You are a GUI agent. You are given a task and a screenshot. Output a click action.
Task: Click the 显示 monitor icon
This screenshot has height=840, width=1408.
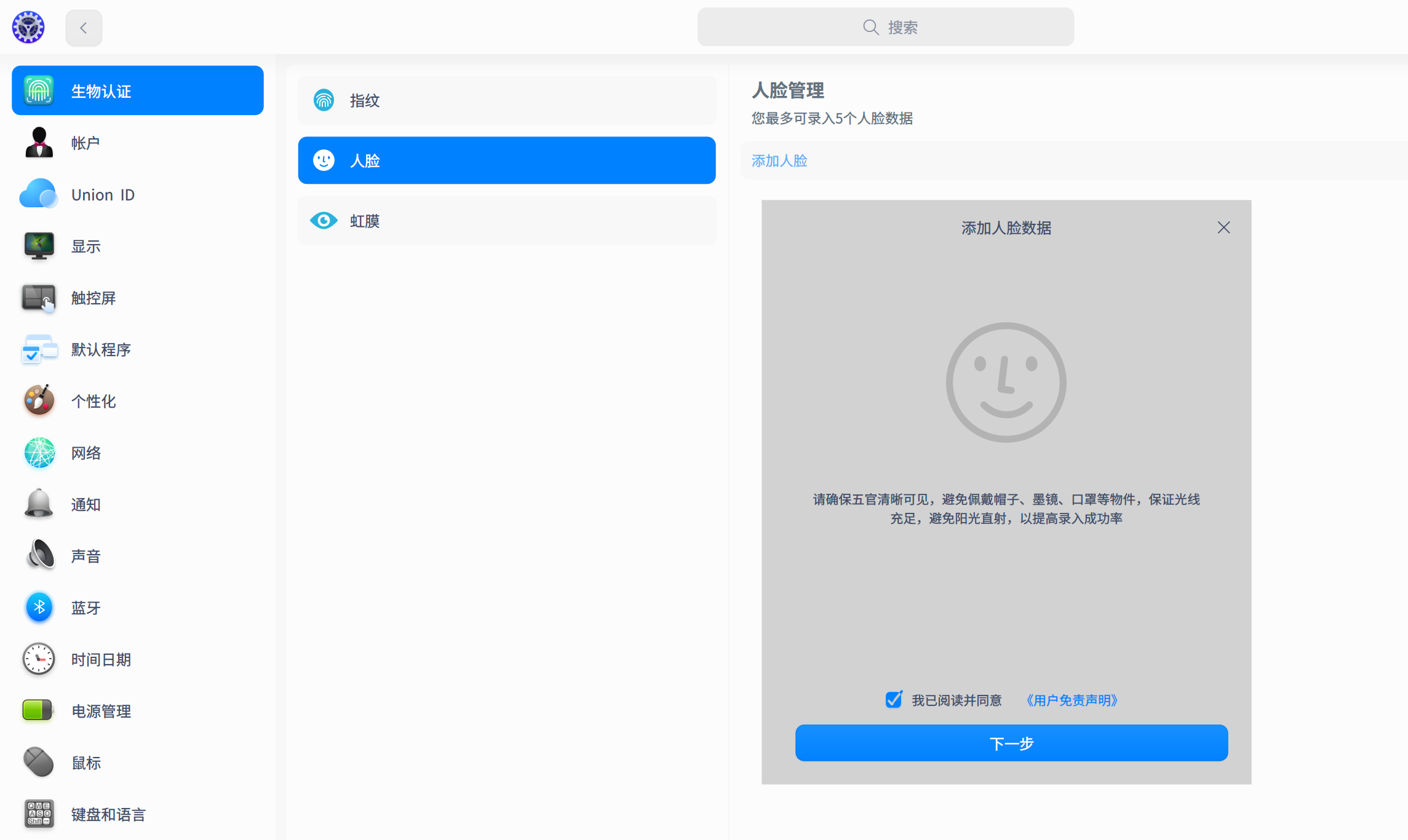[x=39, y=245]
